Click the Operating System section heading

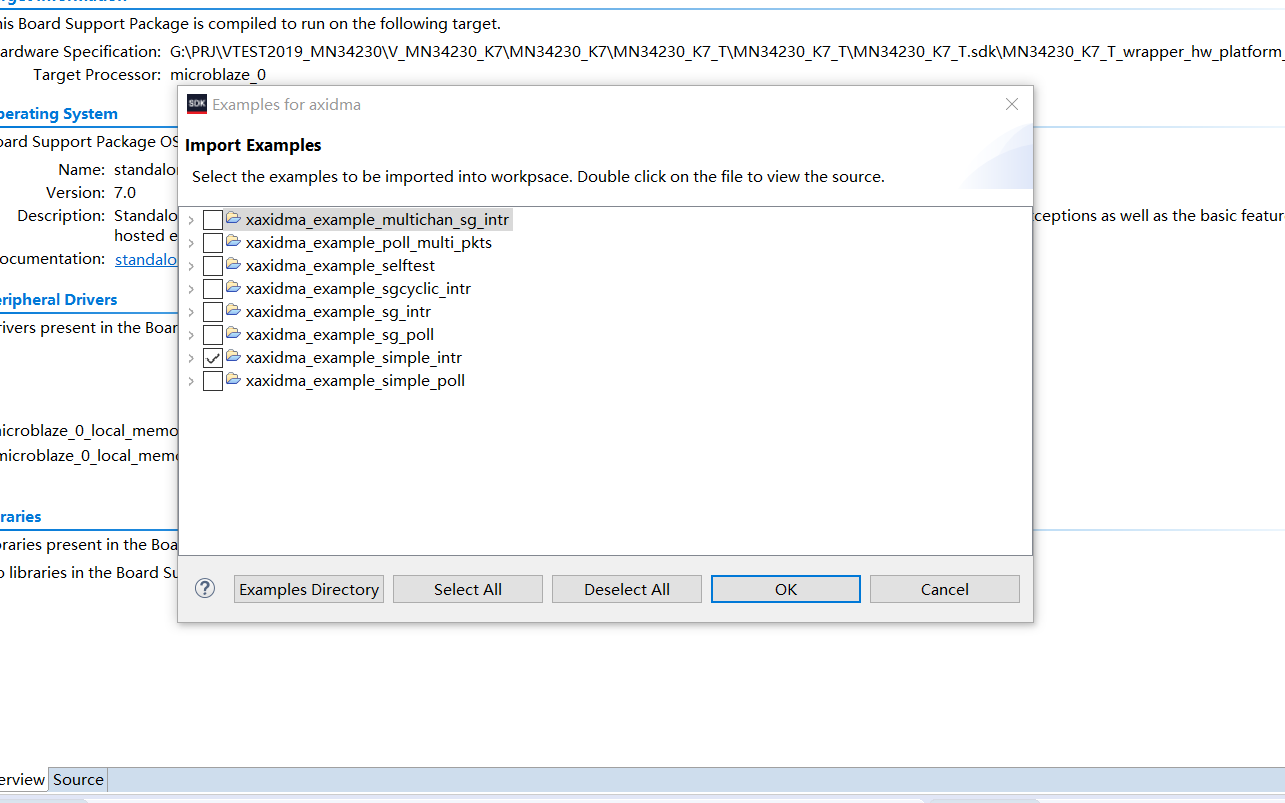(59, 114)
